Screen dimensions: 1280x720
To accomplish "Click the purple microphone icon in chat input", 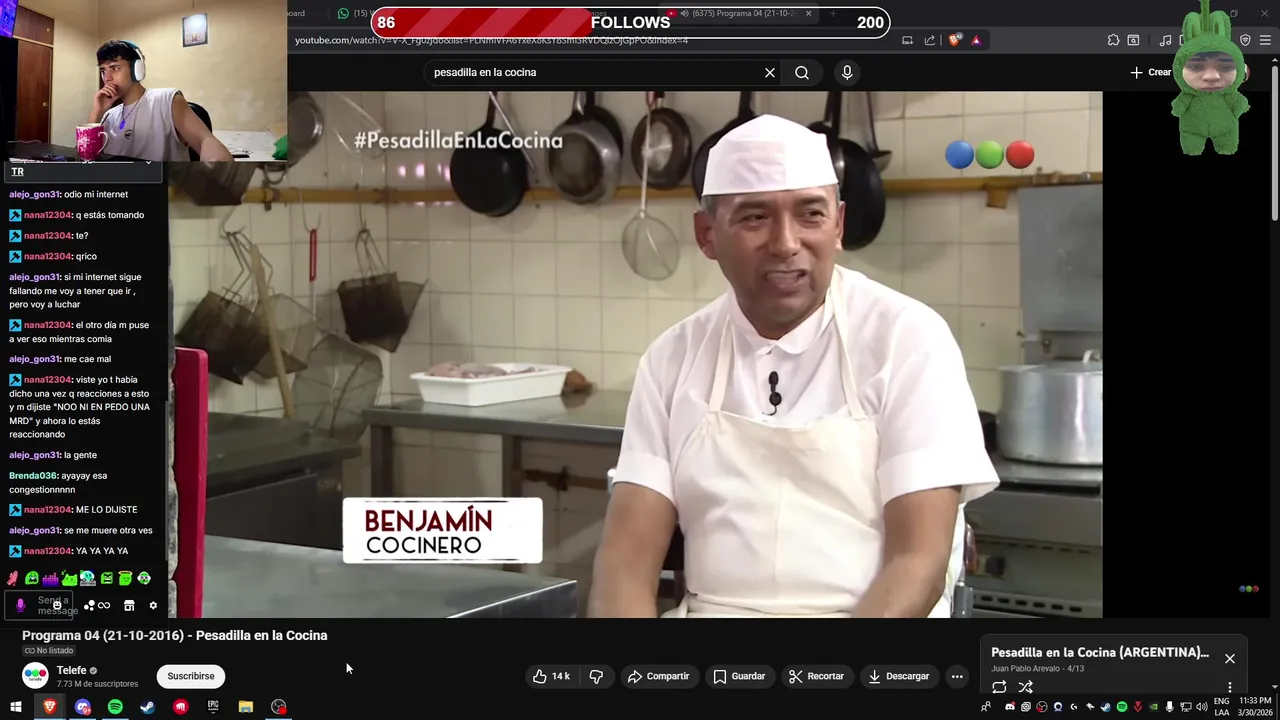I will coord(20,605).
